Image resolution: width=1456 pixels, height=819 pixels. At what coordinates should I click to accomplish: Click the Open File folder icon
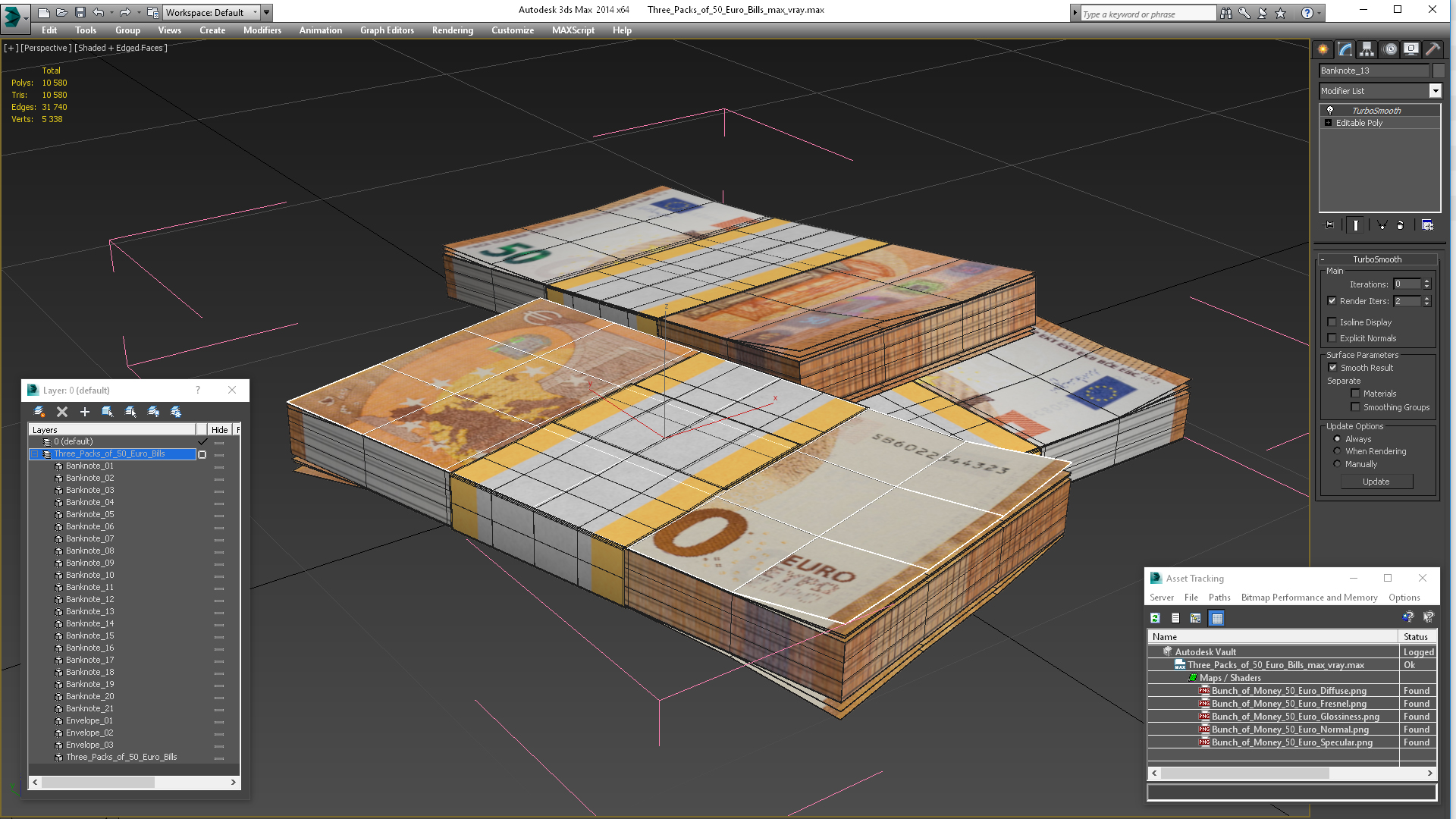pyautogui.click(x=62, y=12)
